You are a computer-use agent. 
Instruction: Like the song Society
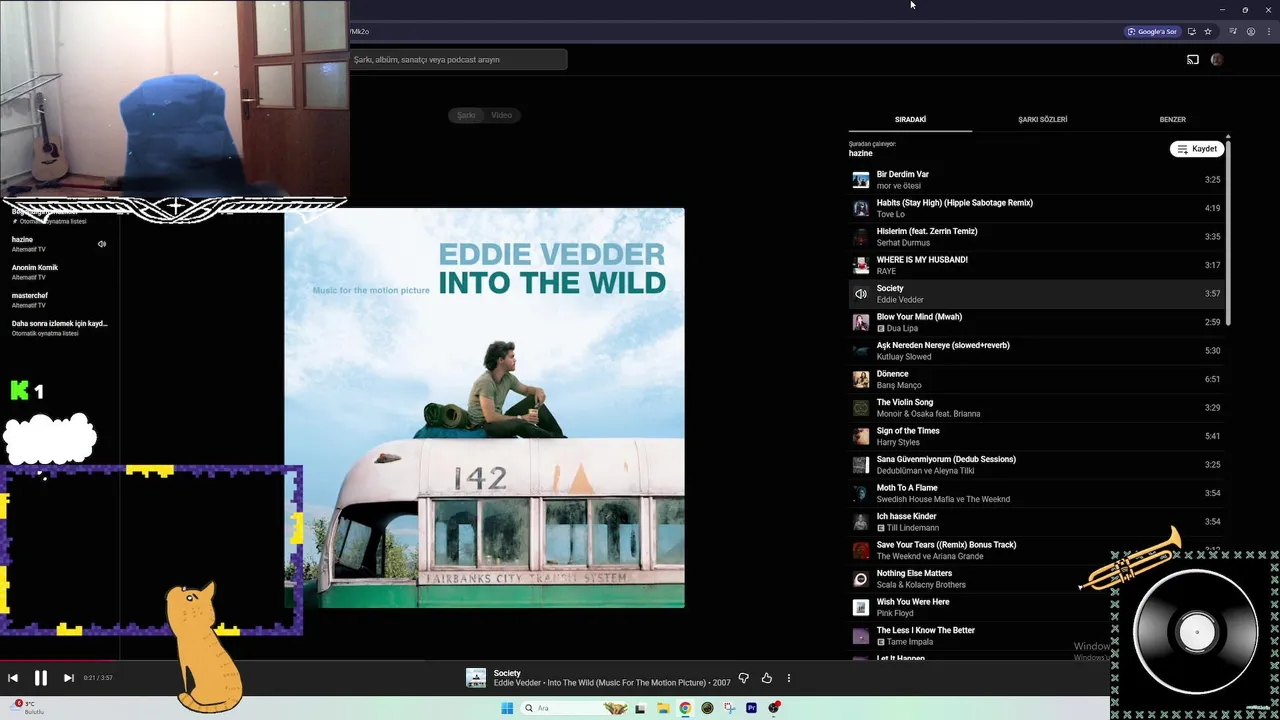point(767,678)
